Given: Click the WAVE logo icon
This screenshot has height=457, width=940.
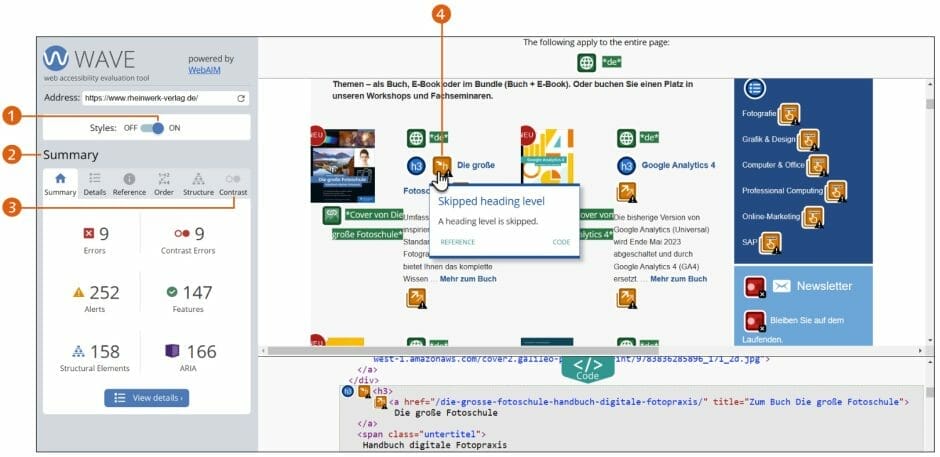Looking at the screenshot, I should (56, 59).
